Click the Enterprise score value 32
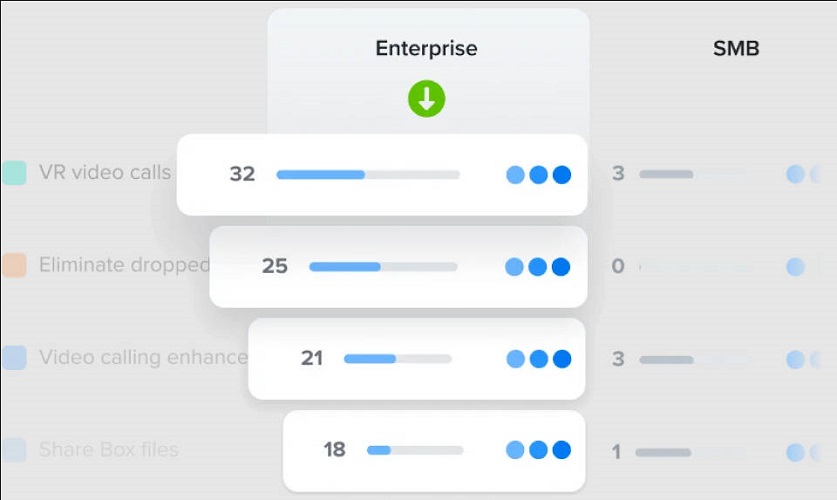 pyautogui.click(x=242, y=174)
